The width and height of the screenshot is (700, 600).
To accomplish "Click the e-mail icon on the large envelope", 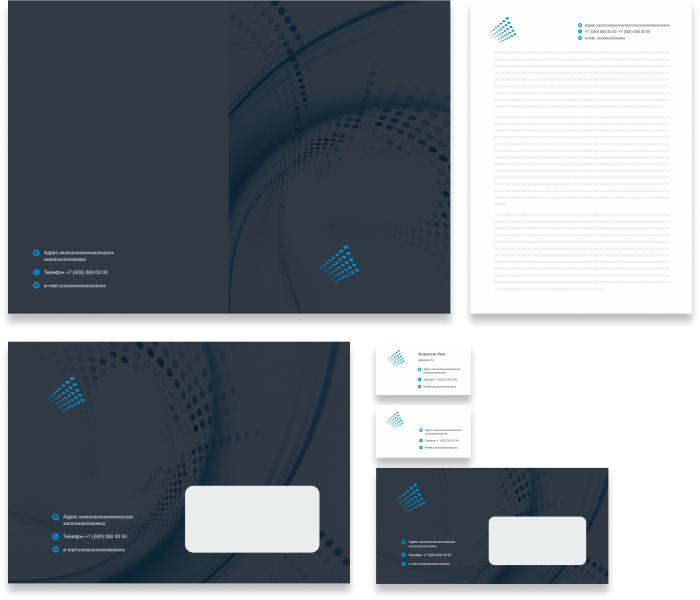I will click(56, 549).
